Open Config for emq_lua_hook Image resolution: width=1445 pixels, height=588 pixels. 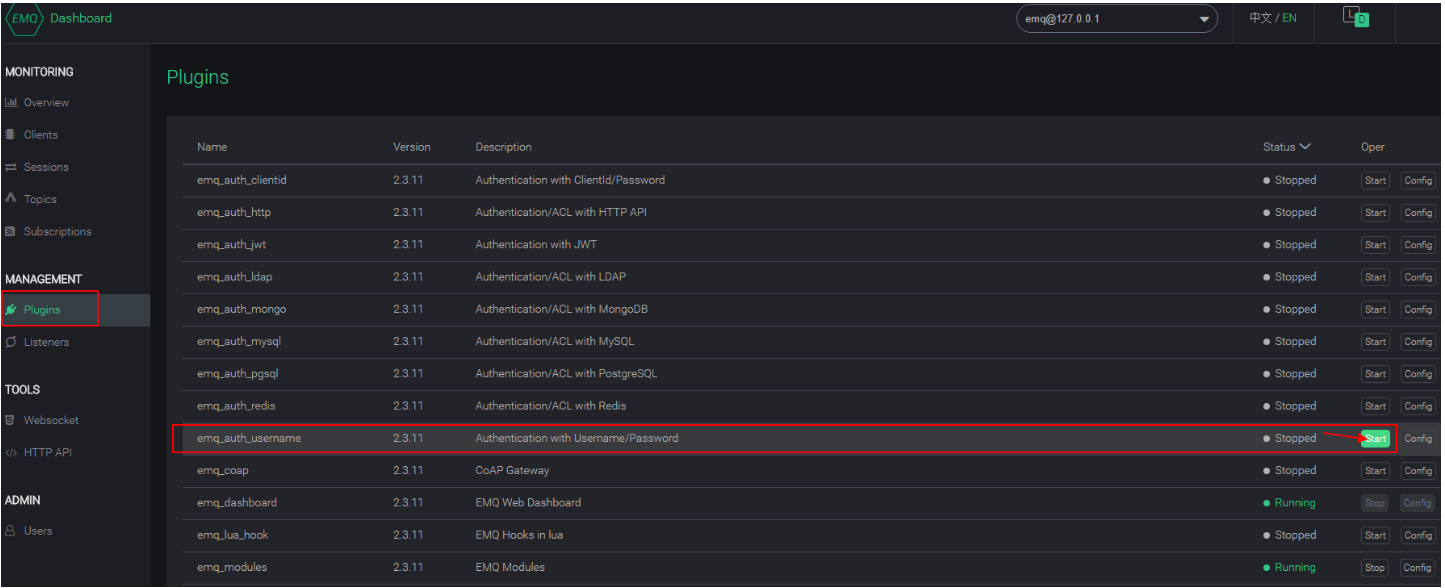tap(1418, 535)
